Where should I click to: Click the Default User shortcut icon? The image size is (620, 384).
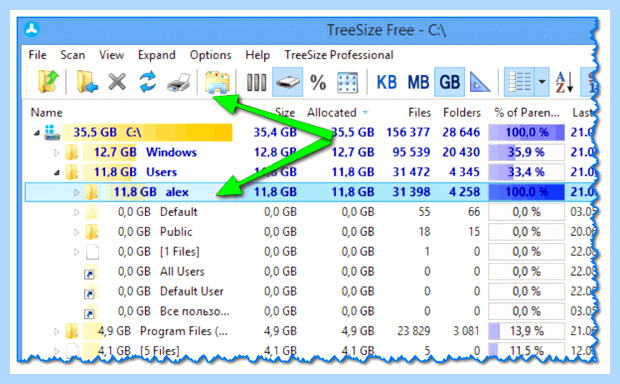click(x=91, y=292)
